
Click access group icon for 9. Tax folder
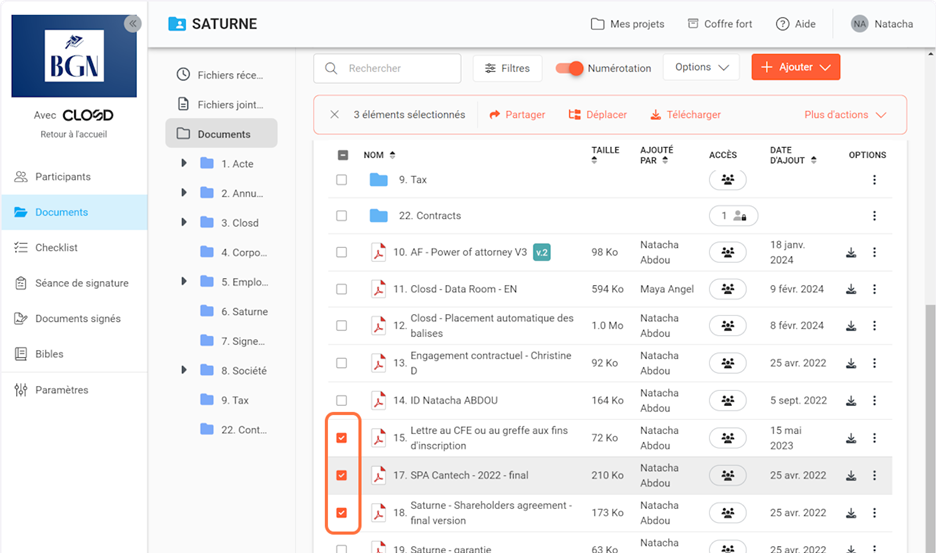pos(727,180)
